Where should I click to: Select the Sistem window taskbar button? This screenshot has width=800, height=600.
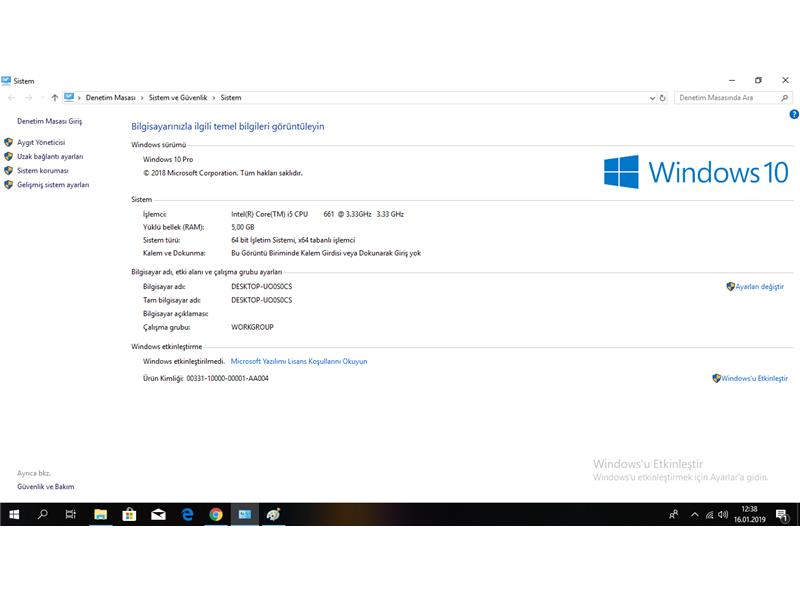[245, 514]
